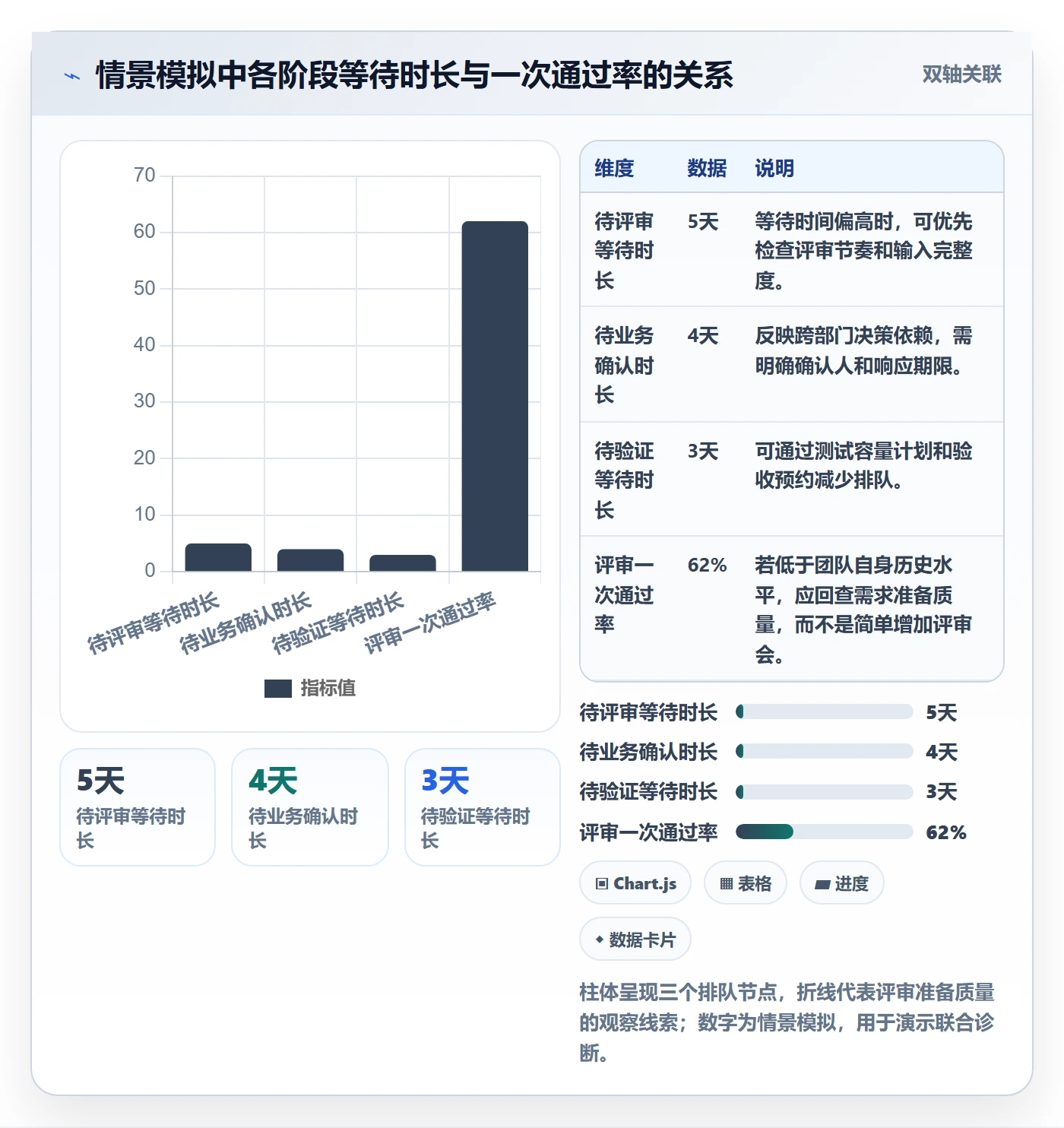
Task: Click the 数据 column header
Action: 707,168
